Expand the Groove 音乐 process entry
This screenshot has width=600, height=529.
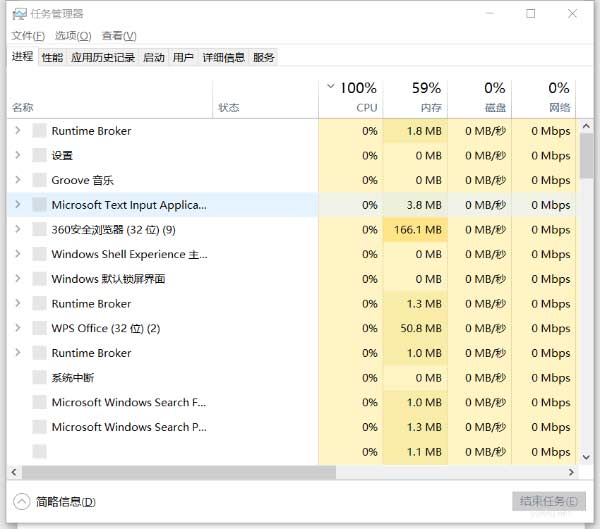tap(18, 180)
